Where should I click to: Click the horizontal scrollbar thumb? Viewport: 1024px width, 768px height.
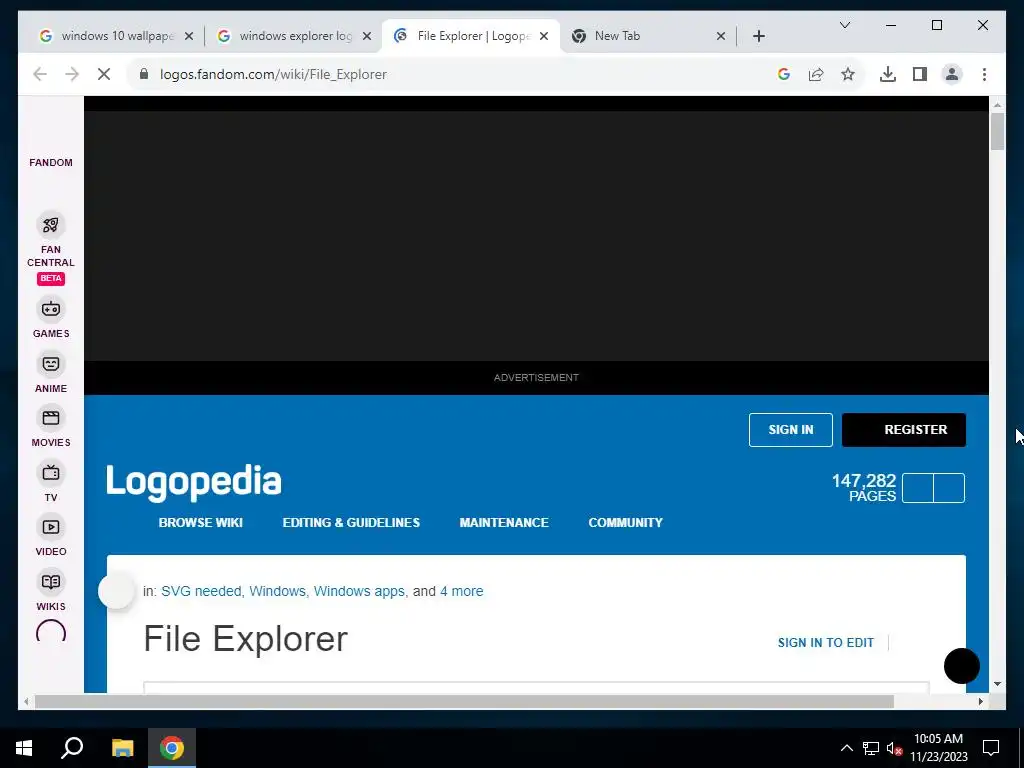click(464, 701)
